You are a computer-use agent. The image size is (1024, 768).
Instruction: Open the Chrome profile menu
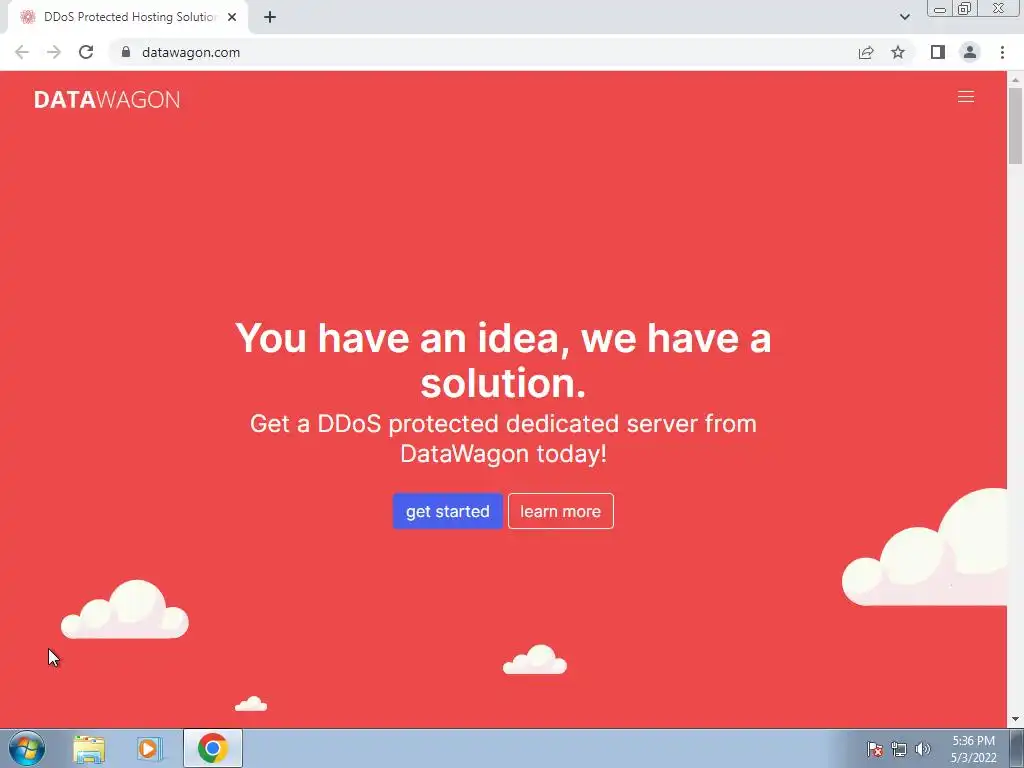(970, 52)
